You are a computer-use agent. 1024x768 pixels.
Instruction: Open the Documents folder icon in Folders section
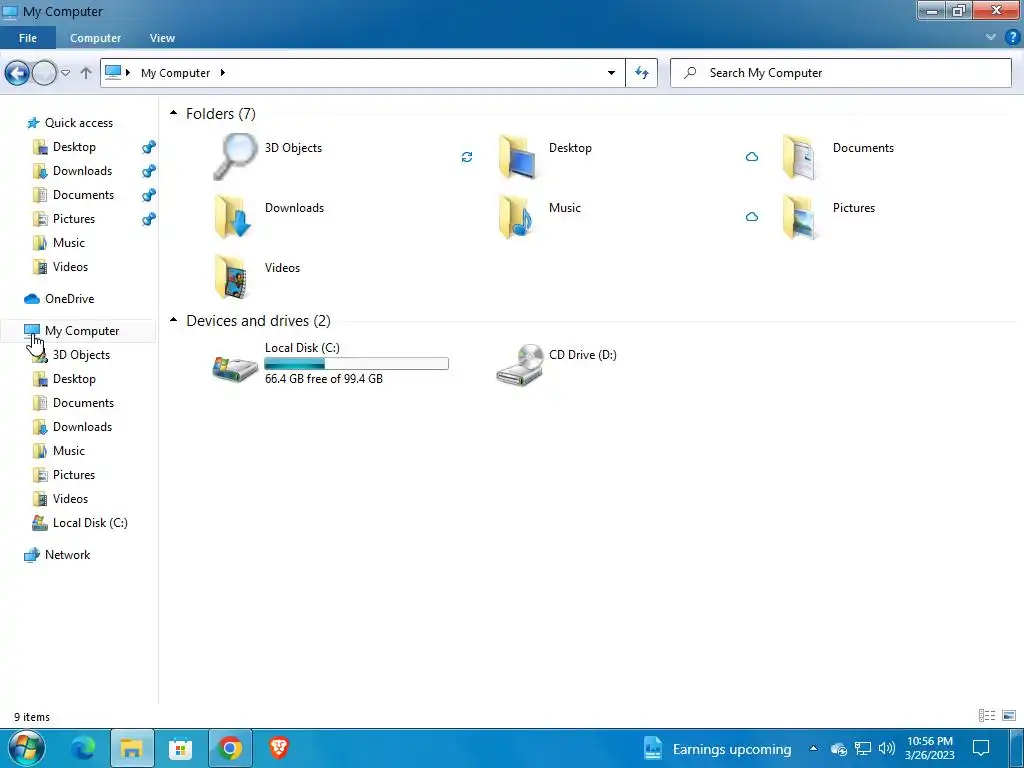[800, 157]
